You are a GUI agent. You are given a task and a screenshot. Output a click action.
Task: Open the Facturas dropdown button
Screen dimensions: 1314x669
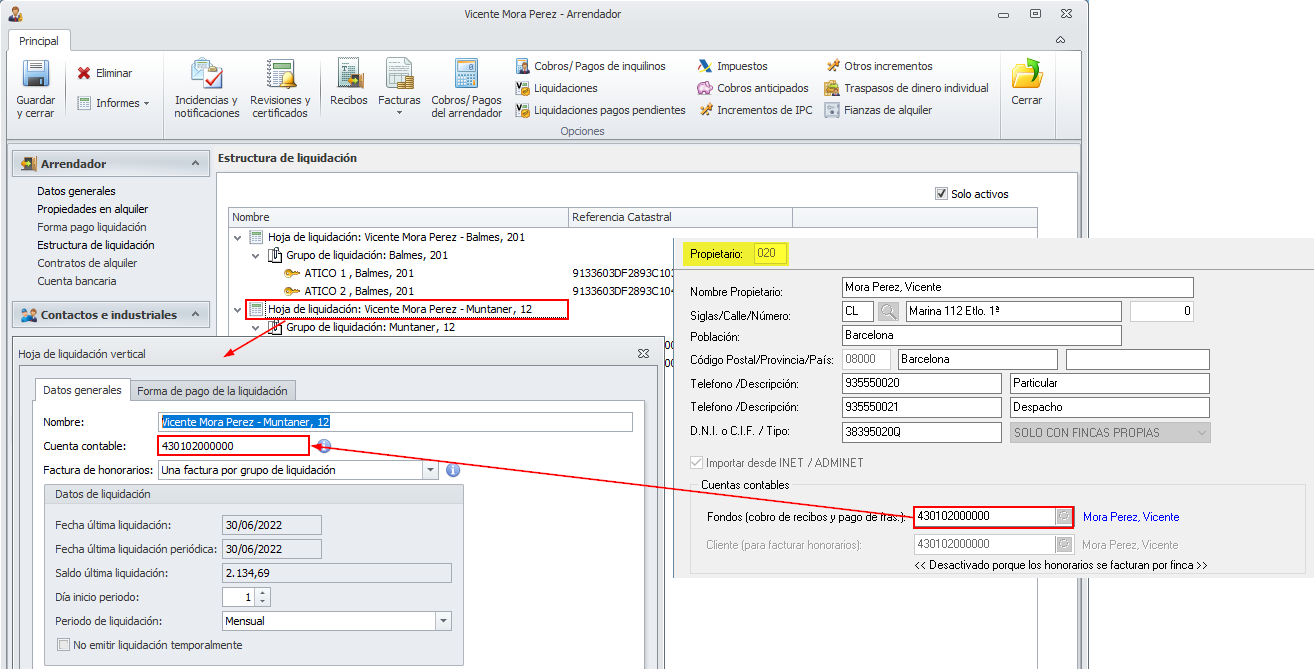coord(399,87)
